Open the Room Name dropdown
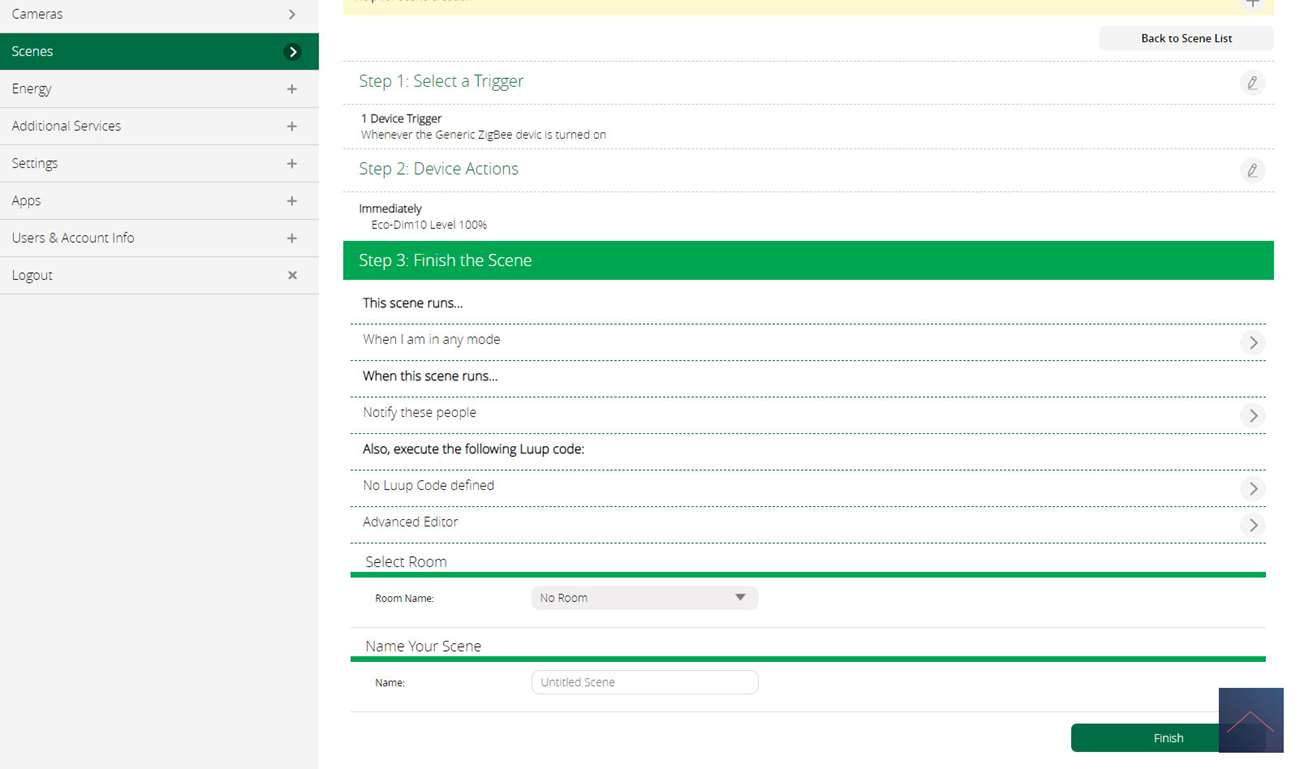This screenshot has width=1300, height=769. point(644,598)
